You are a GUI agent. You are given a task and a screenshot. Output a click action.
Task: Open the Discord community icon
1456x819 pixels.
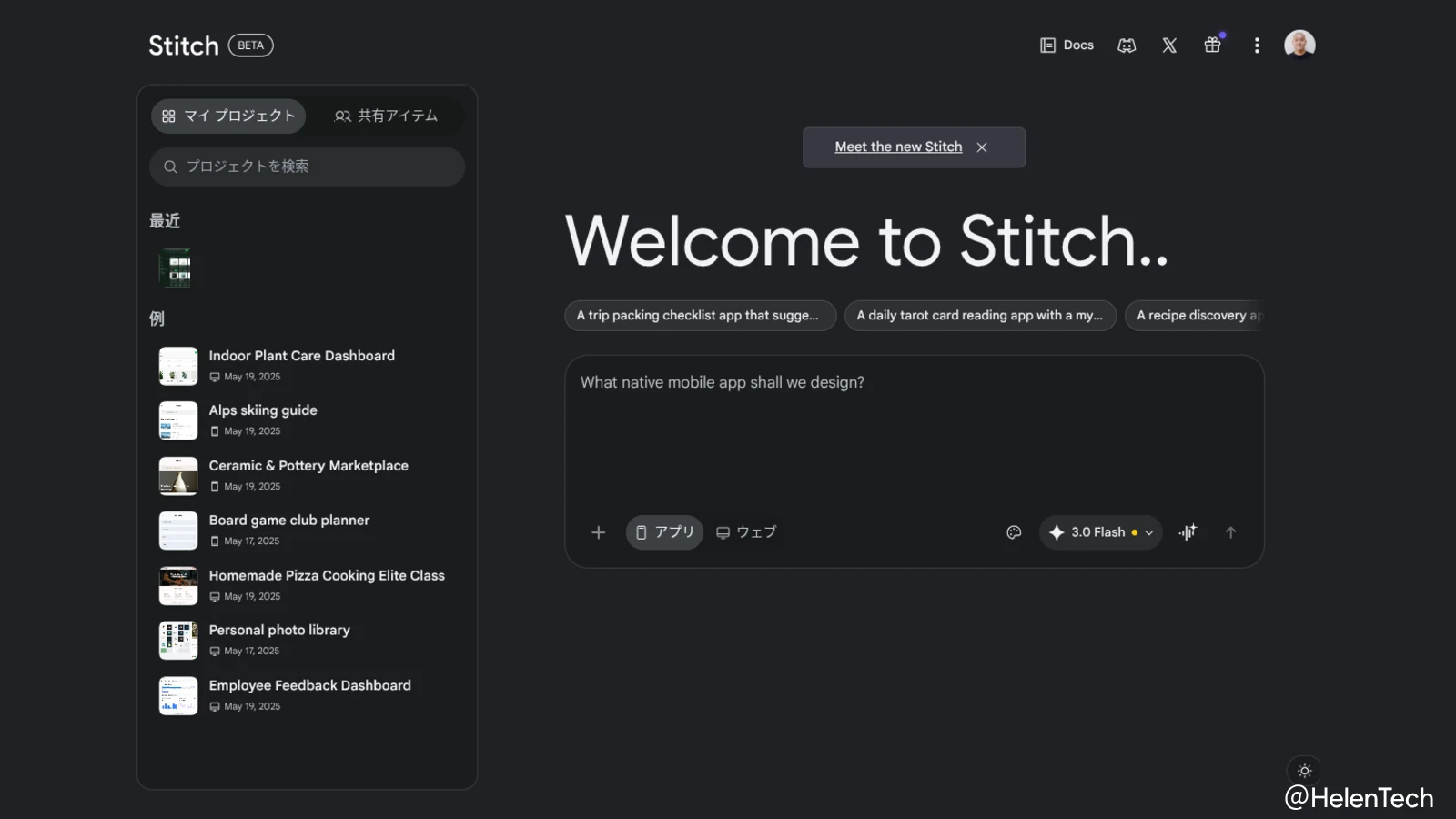[x=1127, y=45]
